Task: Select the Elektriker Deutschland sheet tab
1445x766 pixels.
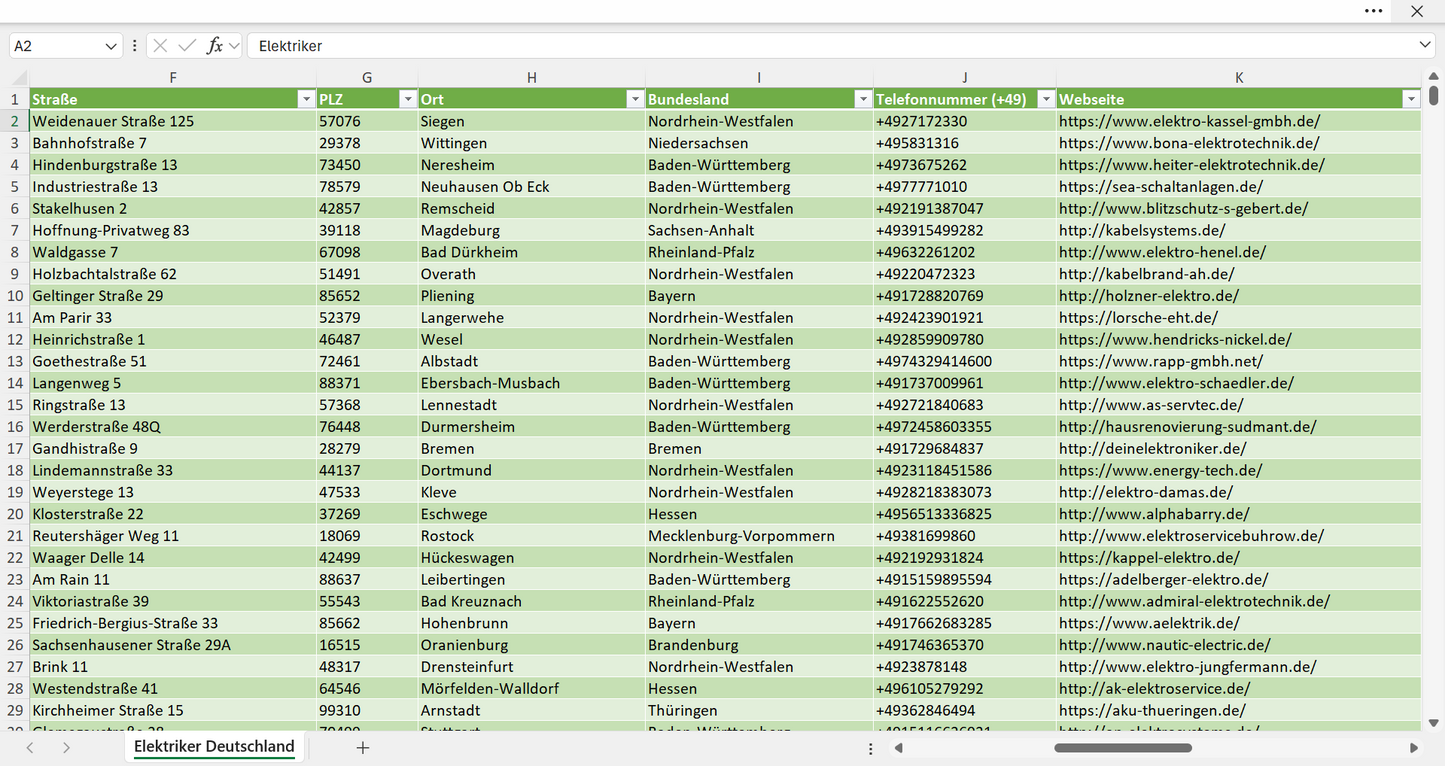Action: coord(214,747)
